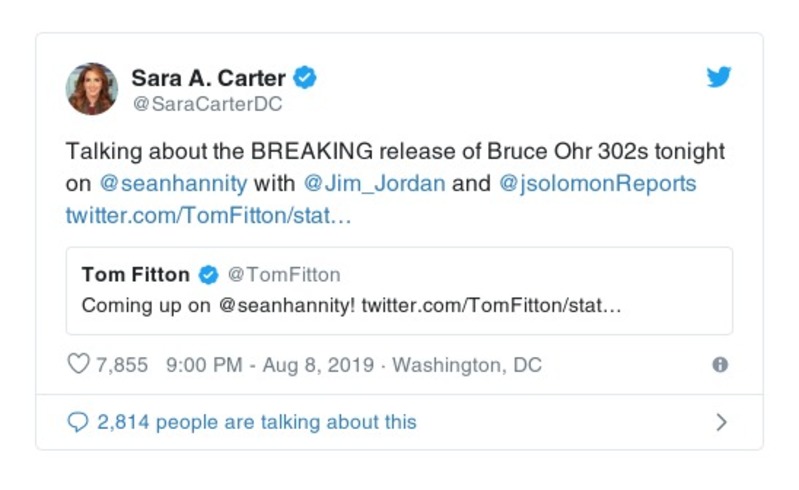799x490 pixels.
Task: Open Sara A. Carter's profile picture
Action: click(x=92, y=88)
